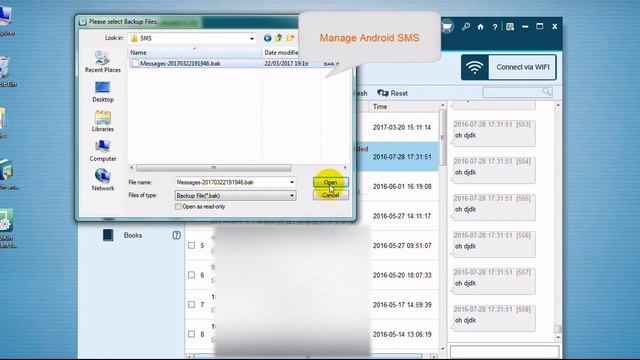Open Computer location in dialog sidebar
The height and width of the screenshot is (360, 640).
102,151
